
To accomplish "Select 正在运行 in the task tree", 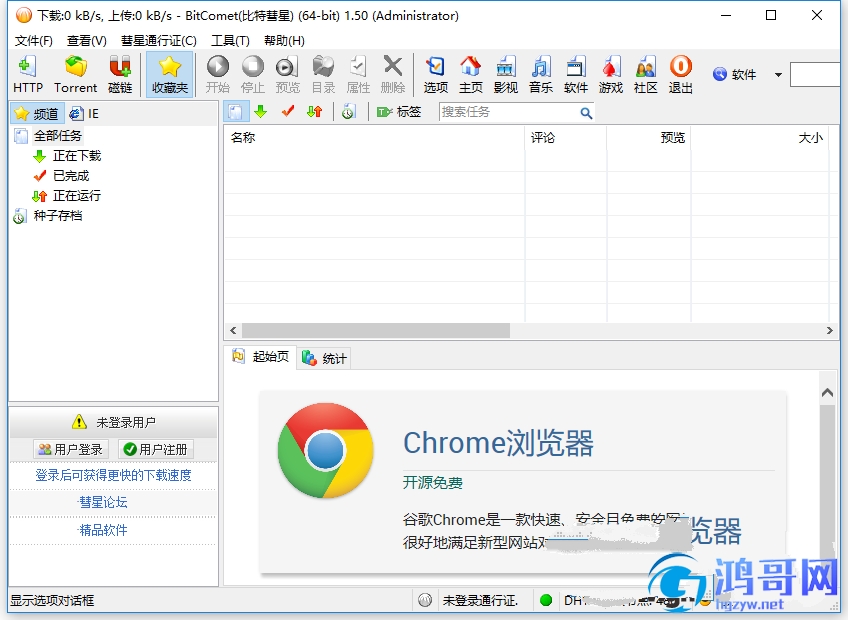I will [77, 195].
